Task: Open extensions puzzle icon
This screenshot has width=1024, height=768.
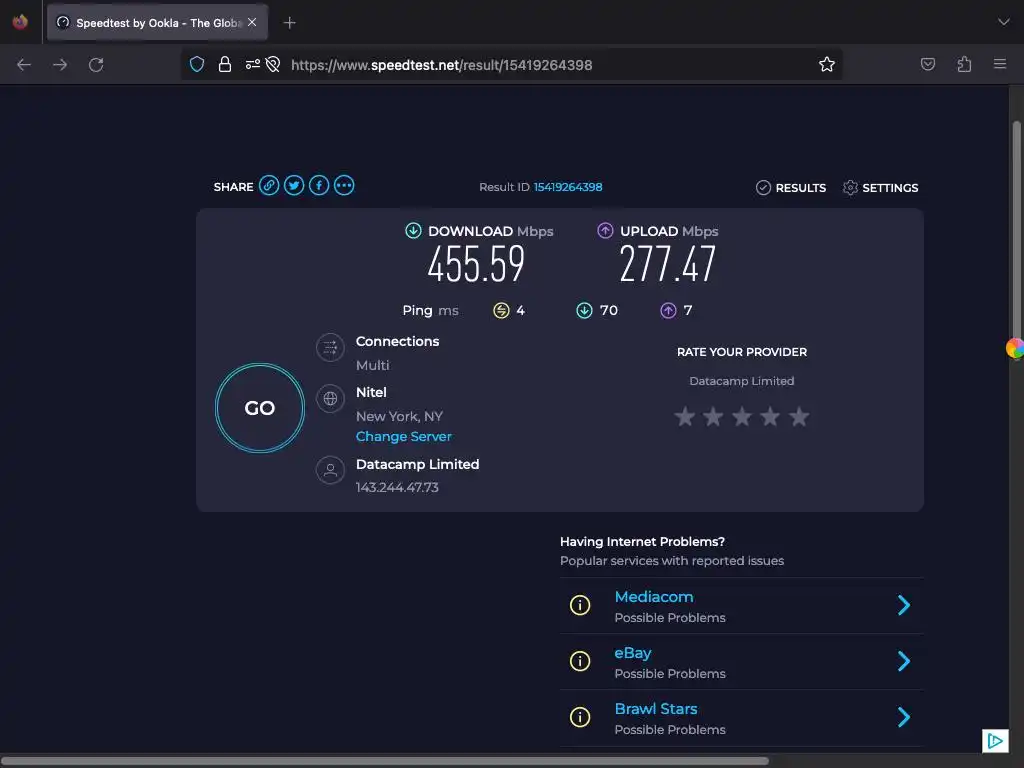Action: (x=964, y=64)
